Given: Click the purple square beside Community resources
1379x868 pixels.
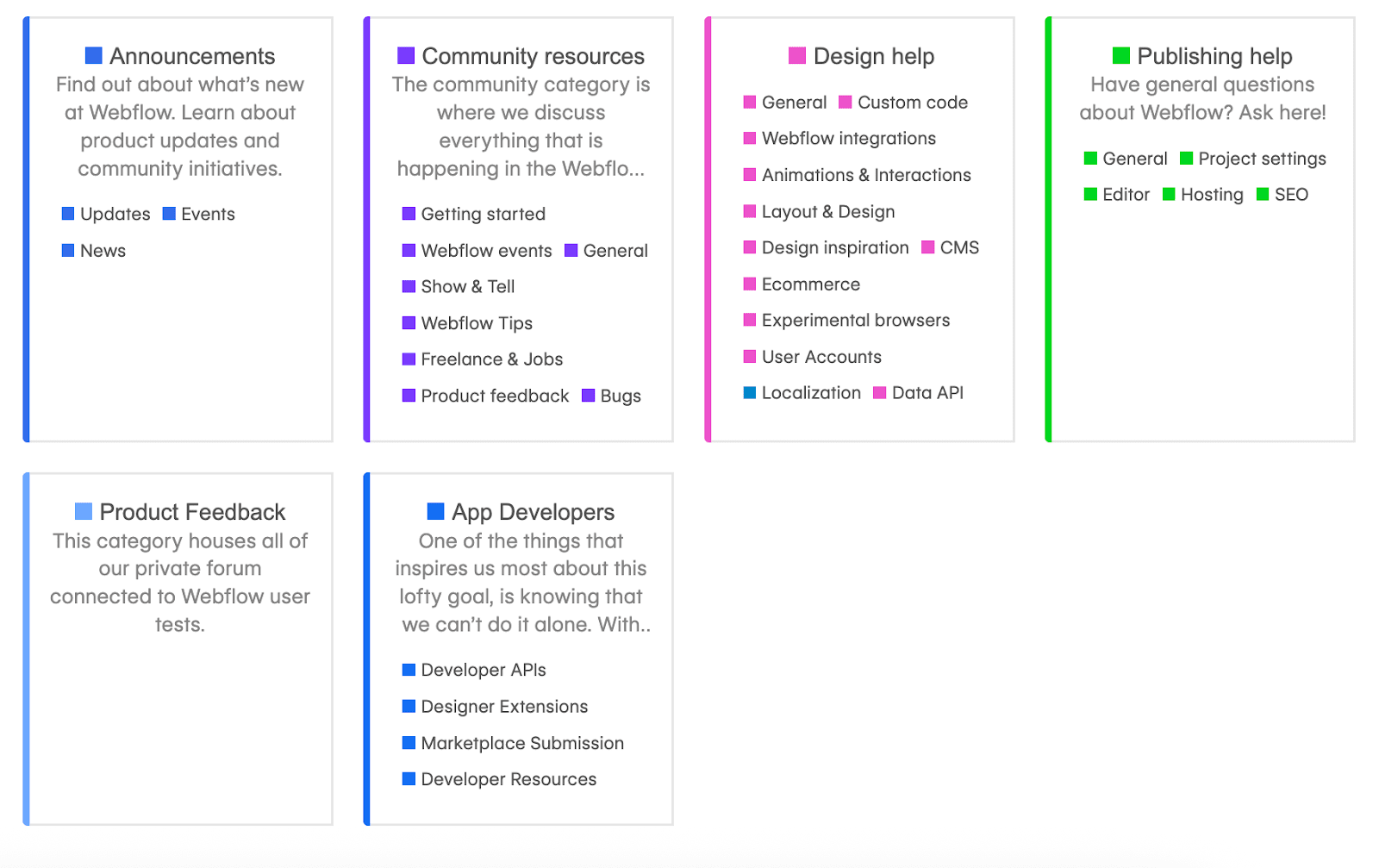Looking at the screenshot, I should (x=406, y=56).
